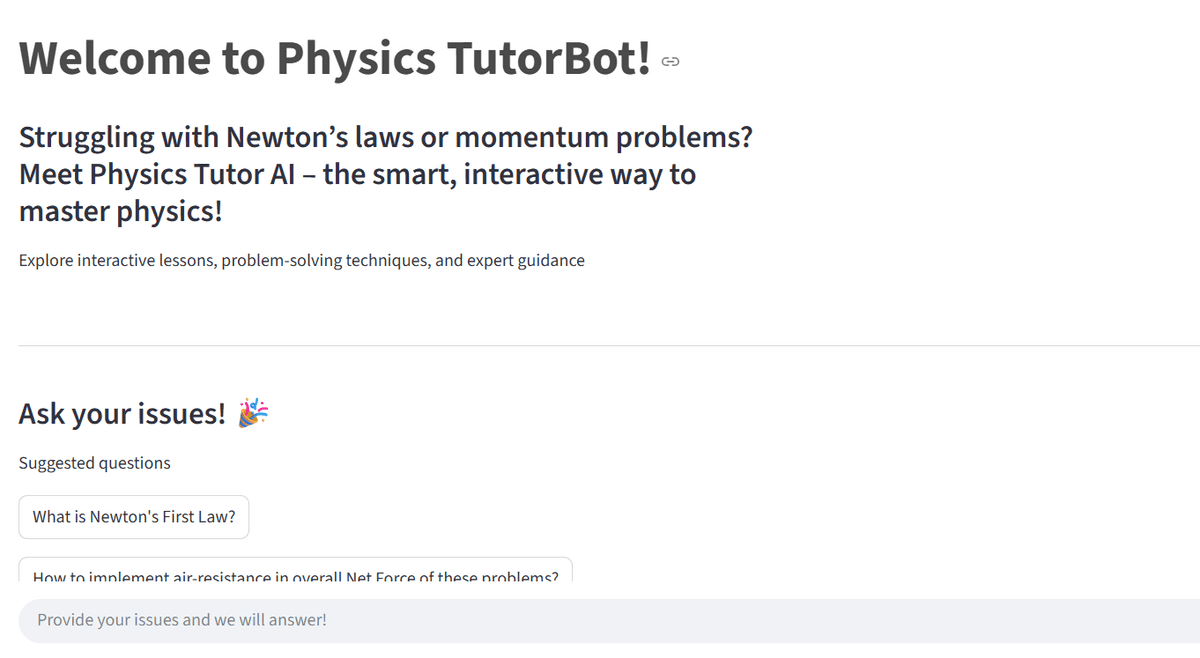1200x658 pixels.
Task: Click the Suggested questions label
Action: coord(94,462)
